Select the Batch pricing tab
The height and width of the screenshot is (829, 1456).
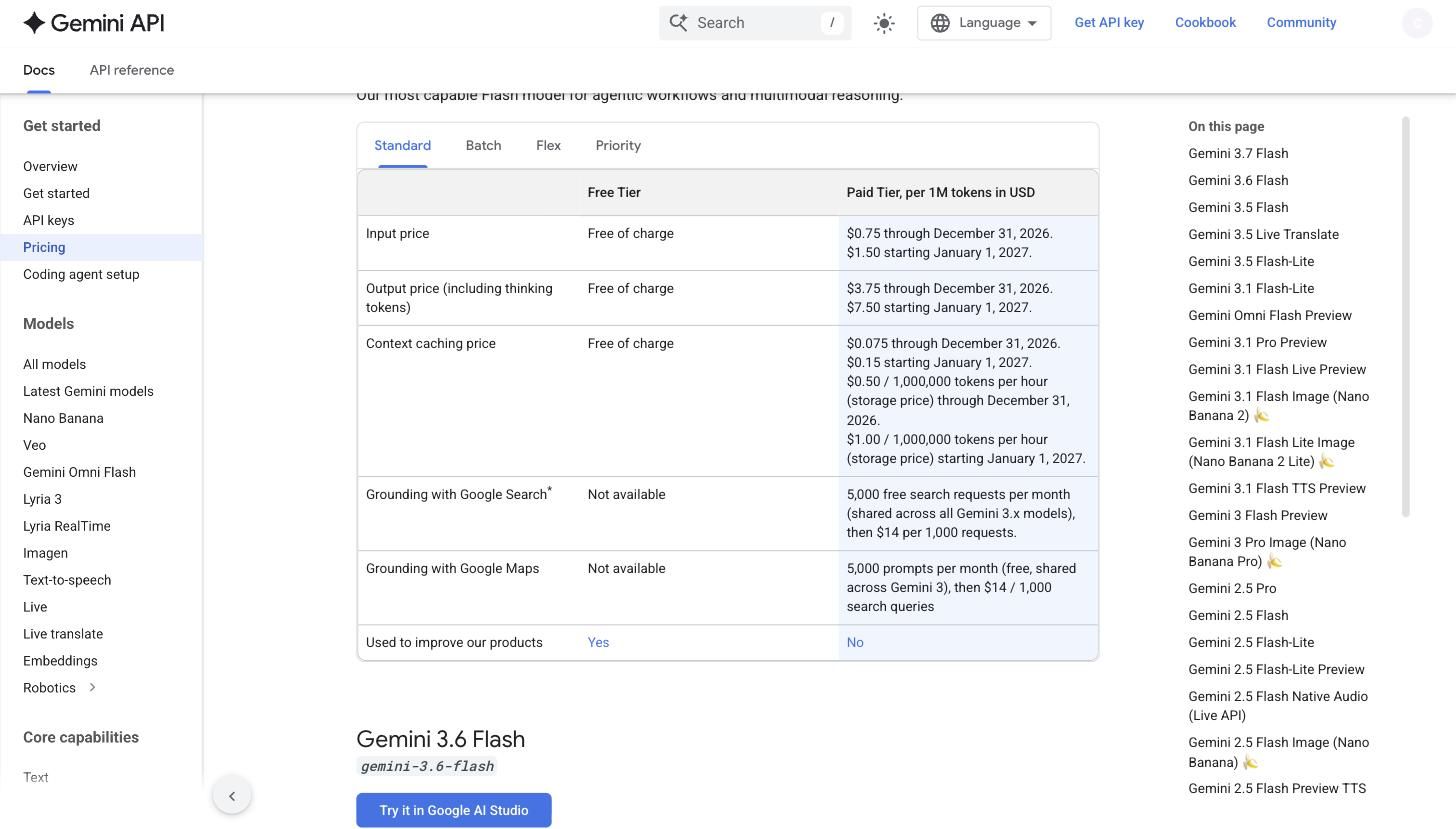point(483,146)
